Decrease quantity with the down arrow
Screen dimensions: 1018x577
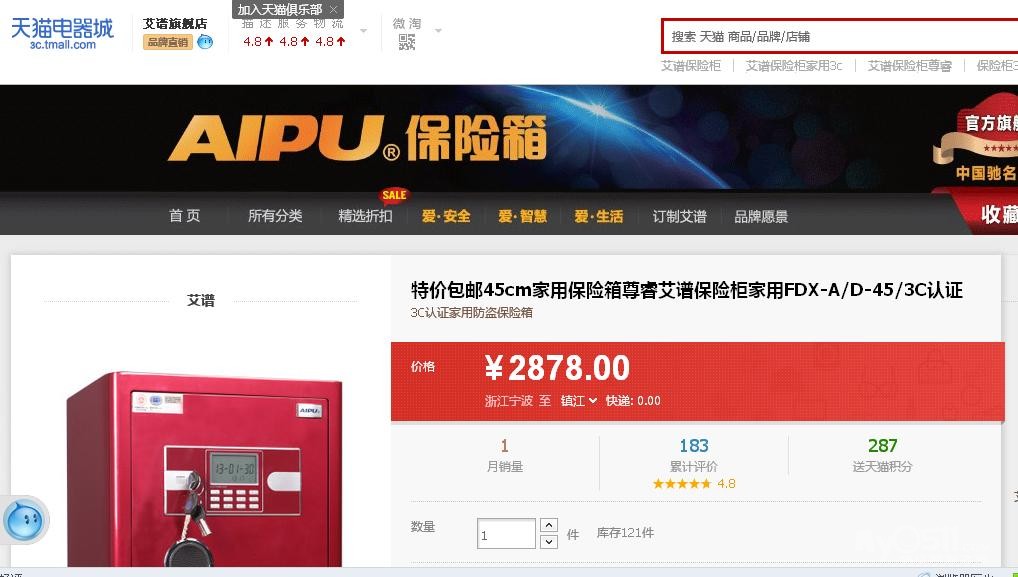(x=549, y=541)
